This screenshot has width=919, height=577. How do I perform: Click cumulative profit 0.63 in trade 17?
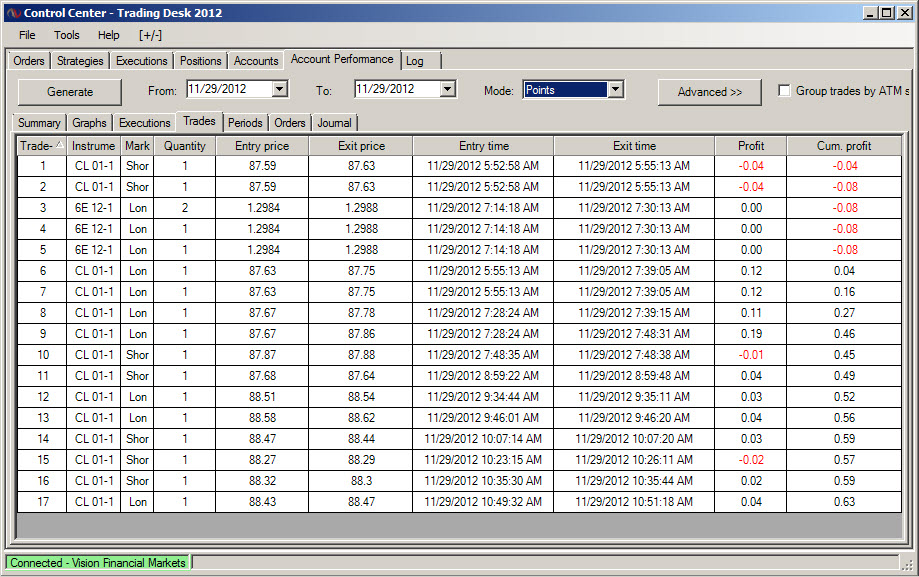(x=844, y=502)
